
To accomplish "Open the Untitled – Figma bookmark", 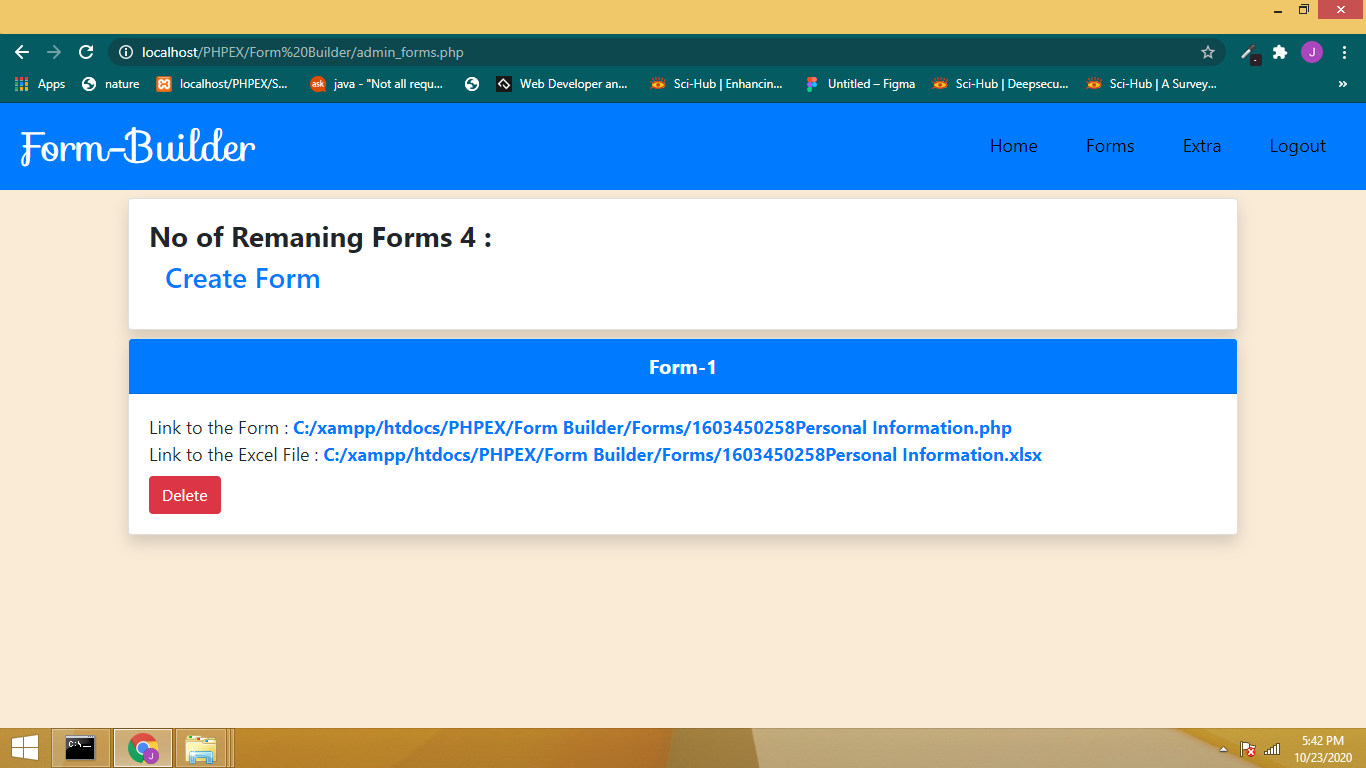I will tap(860, 84).
